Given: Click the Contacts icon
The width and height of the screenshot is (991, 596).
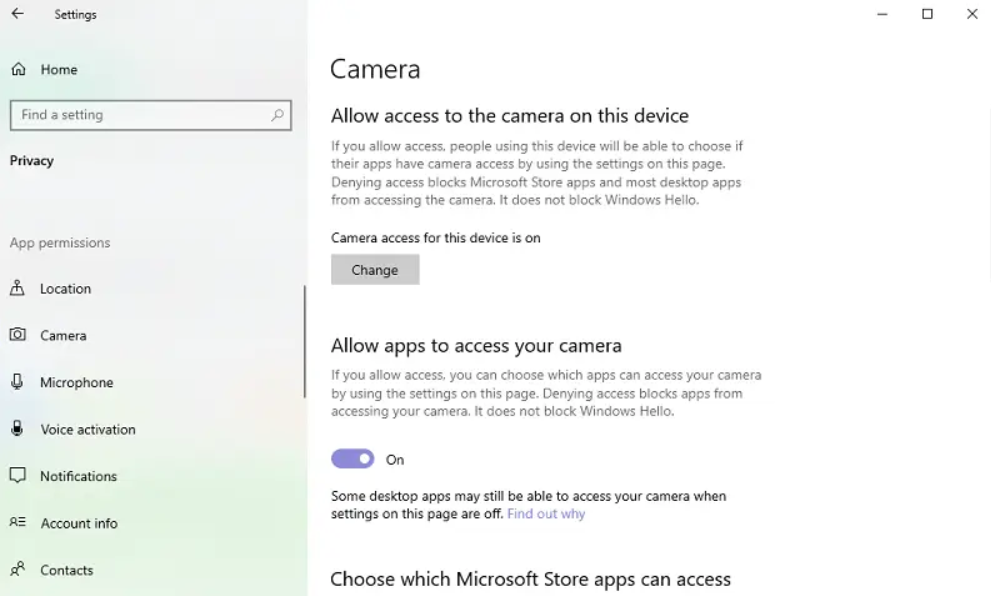Looking at the screenshot, I should click(x=18, y=570).
